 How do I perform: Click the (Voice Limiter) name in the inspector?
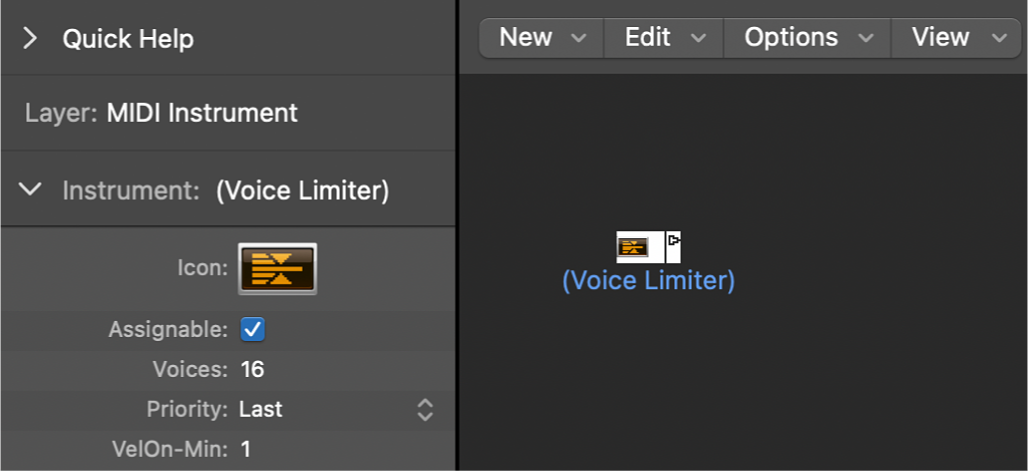[x=302, y=190]
